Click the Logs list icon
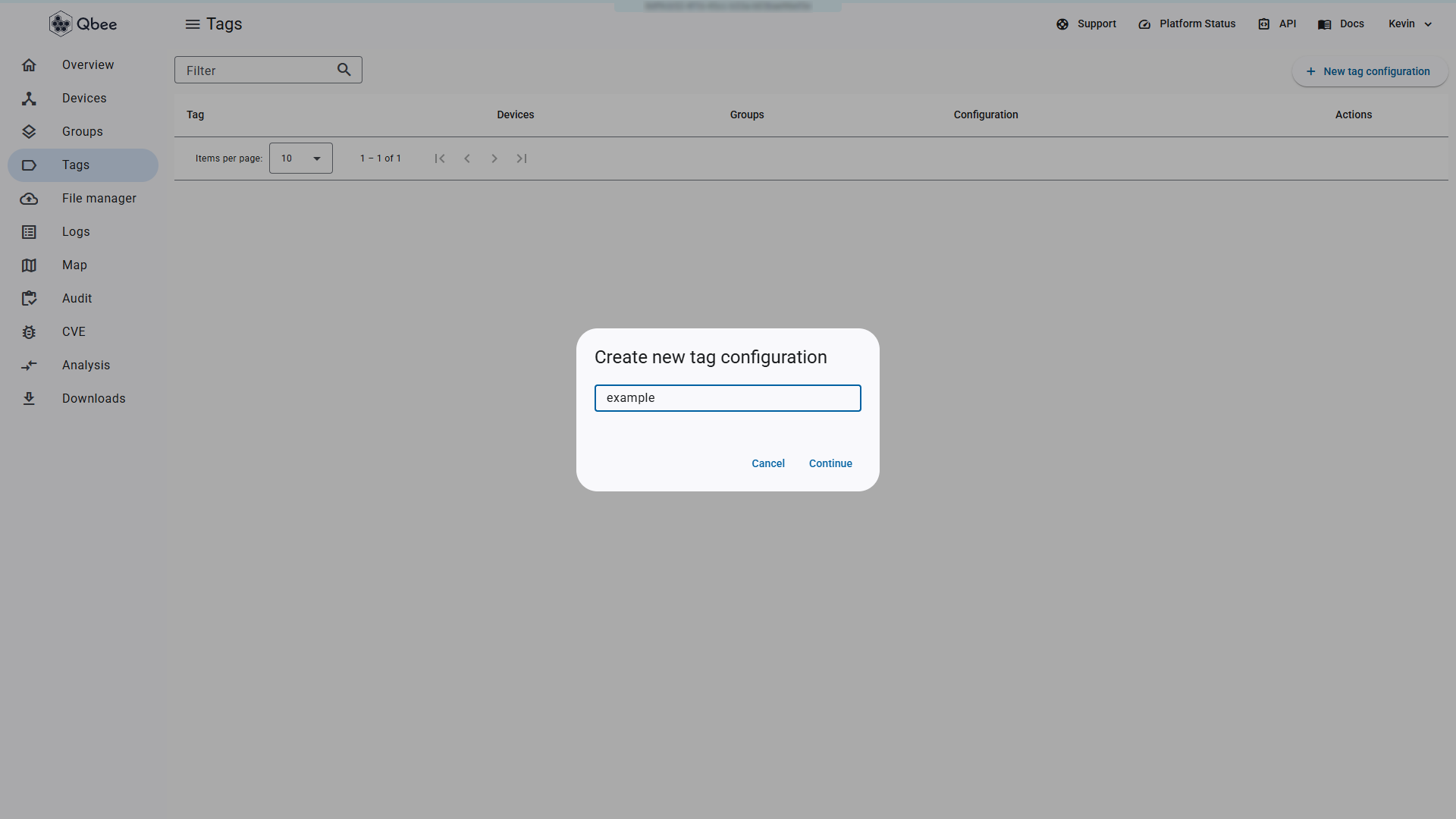 29,232
